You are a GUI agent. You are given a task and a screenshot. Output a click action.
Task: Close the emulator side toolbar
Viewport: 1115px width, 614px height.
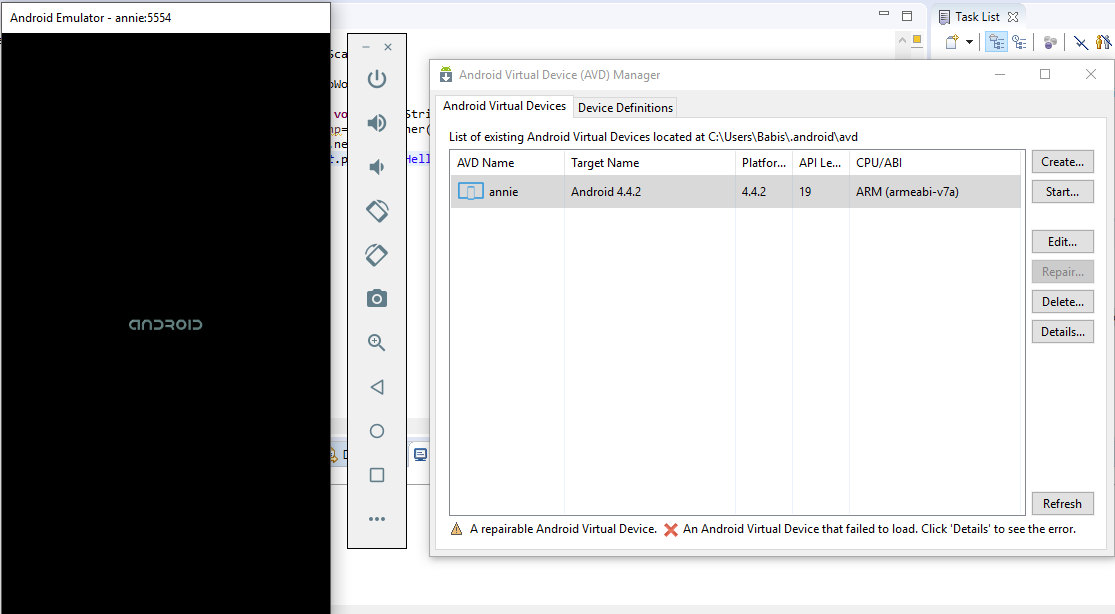[388, 47]
